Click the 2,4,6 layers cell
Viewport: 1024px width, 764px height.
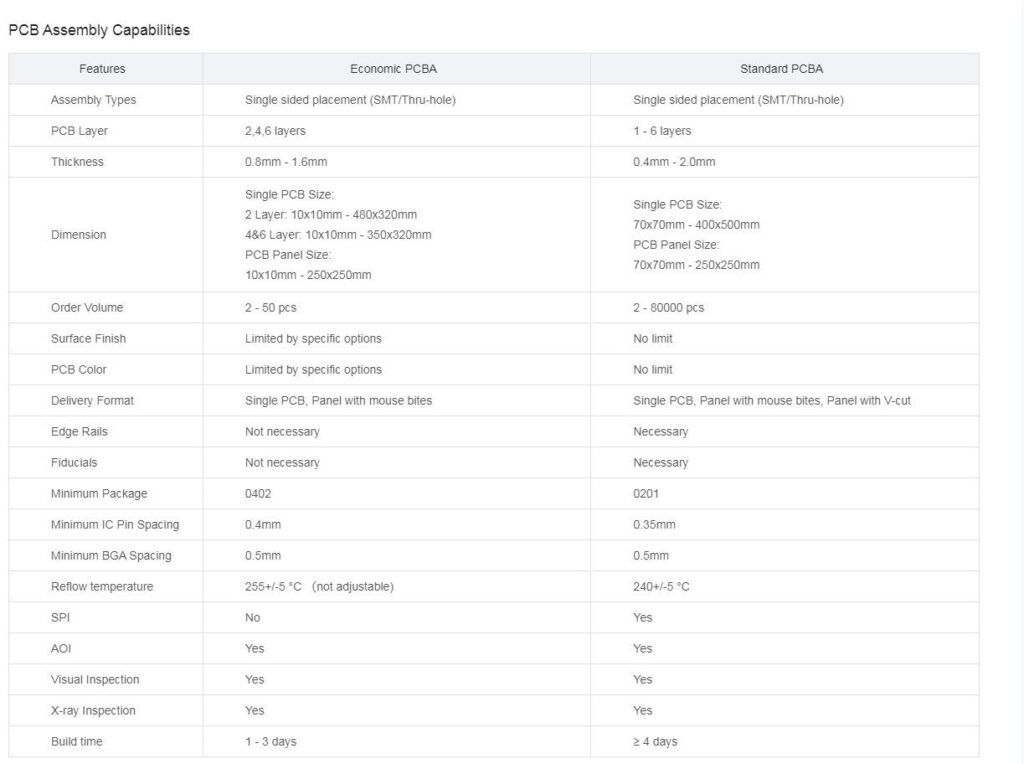(x=275, y=131)
